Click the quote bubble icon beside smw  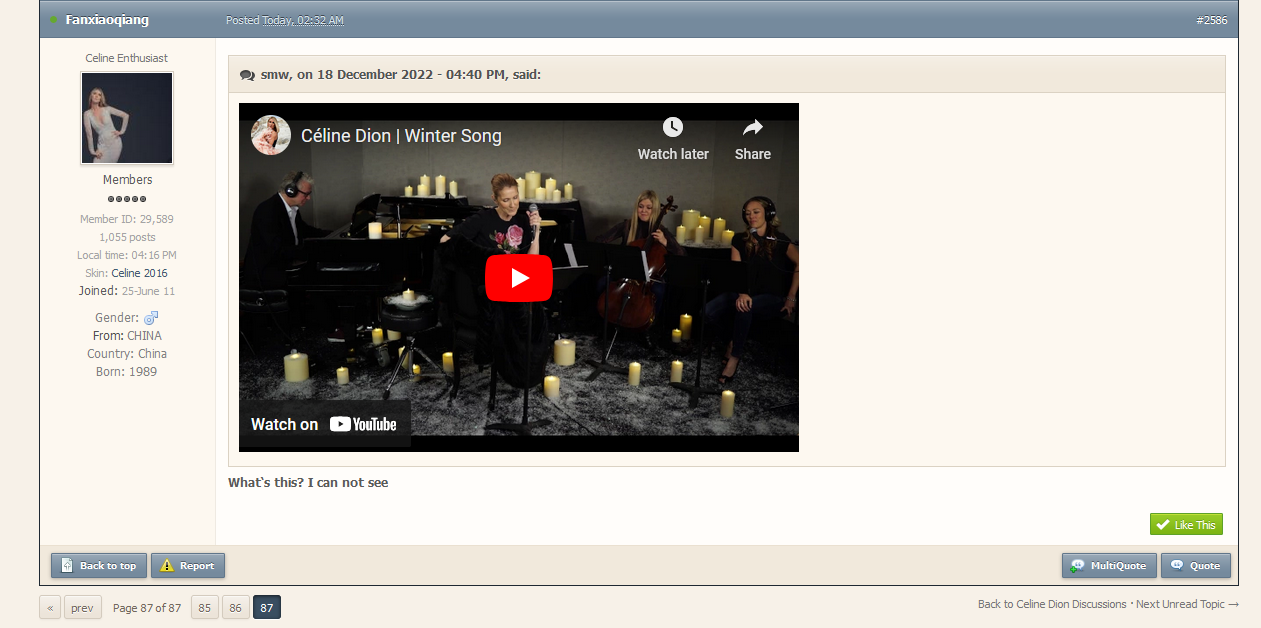(247, 75)
